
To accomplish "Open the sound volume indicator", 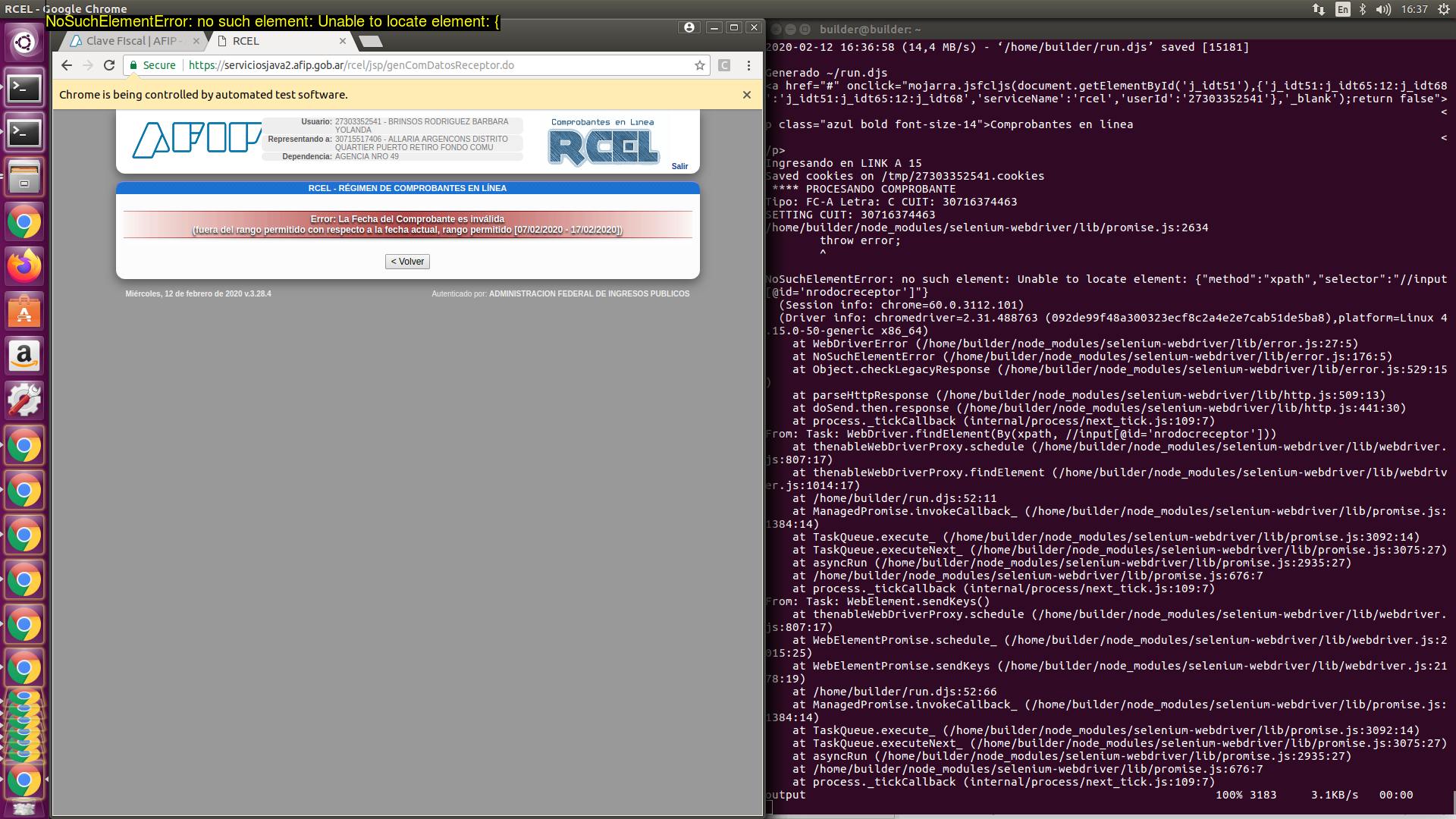I will click(1384, 9).
